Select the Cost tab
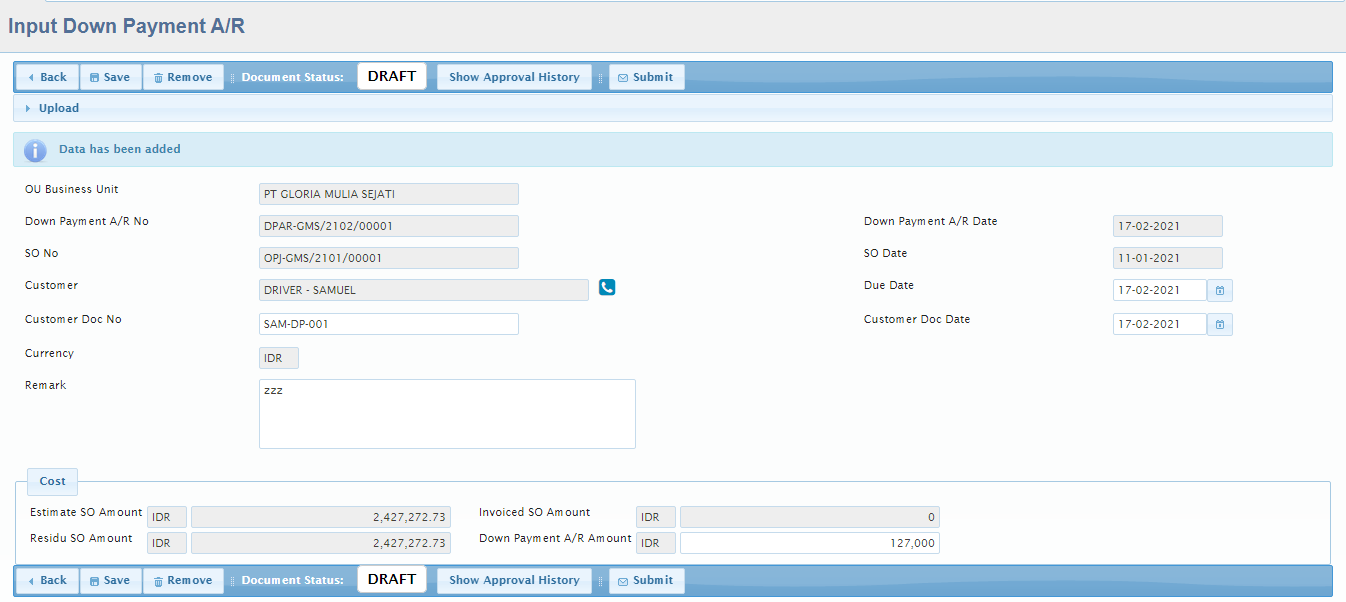Image resolution: width=1346 pixels, height=602 pixels. (52, 481)
